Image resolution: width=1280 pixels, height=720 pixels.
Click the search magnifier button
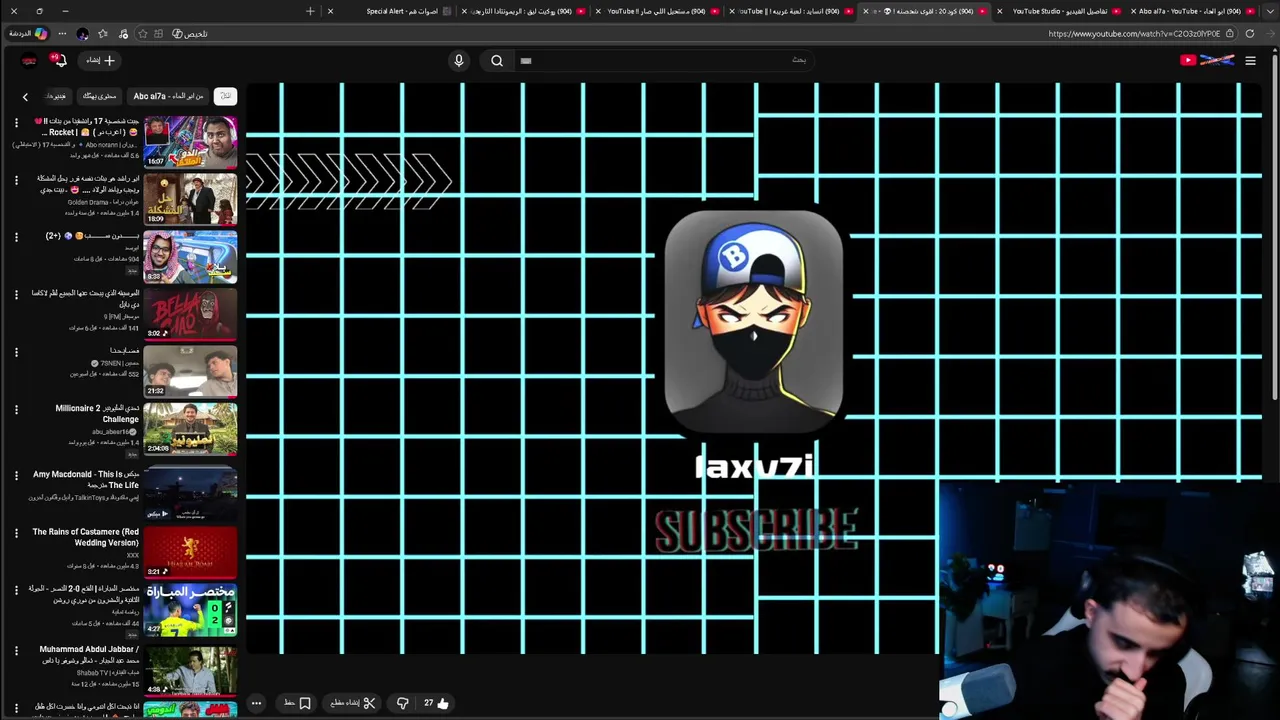(x=497, y=60)
